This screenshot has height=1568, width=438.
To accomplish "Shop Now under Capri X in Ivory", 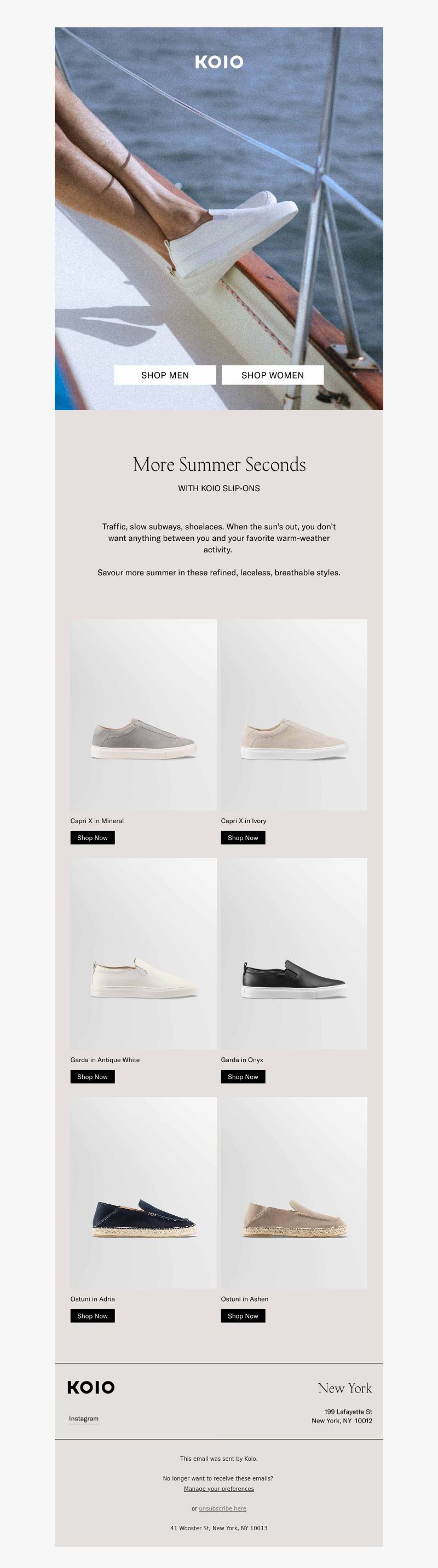I will (x=243, y=837).
